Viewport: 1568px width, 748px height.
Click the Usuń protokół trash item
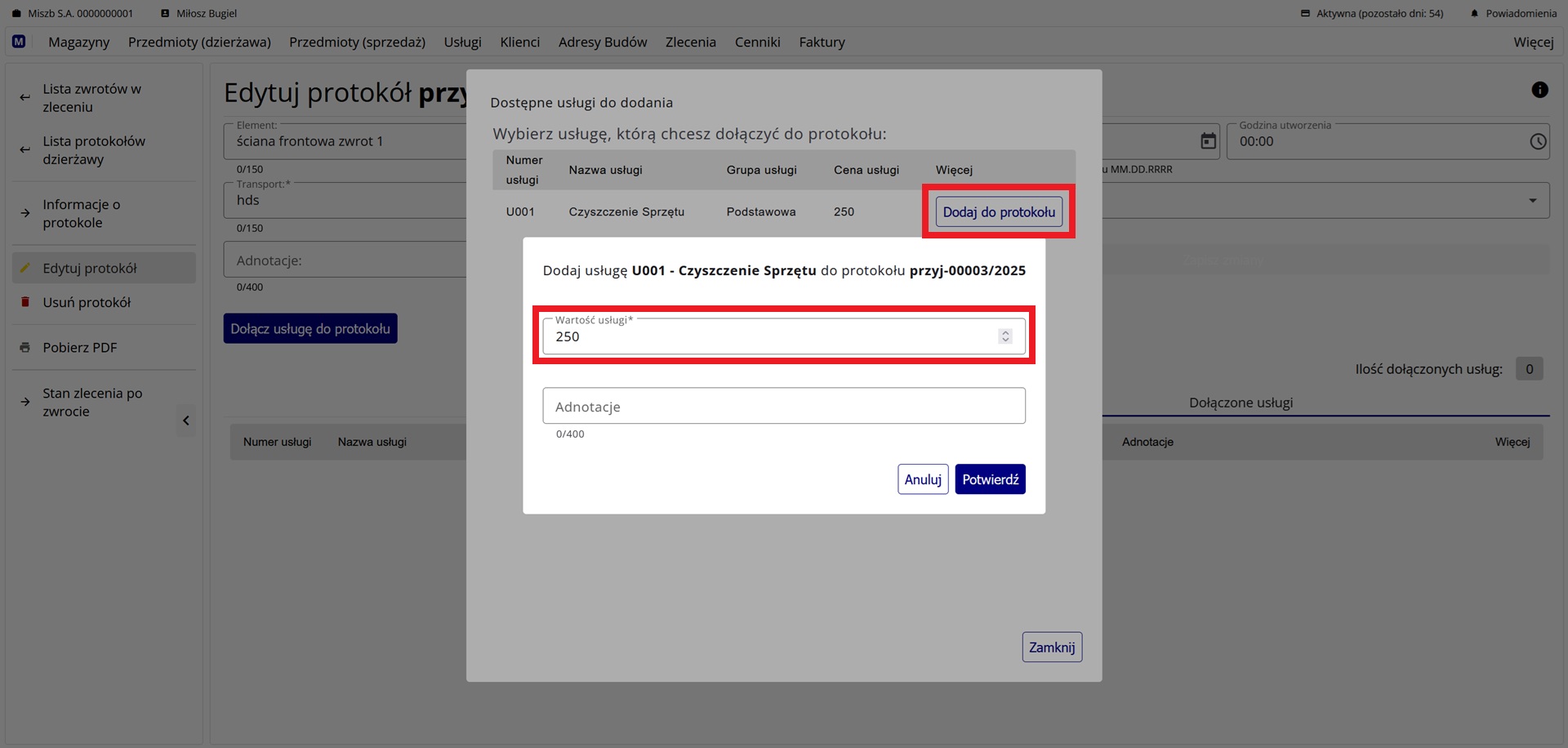87,302
